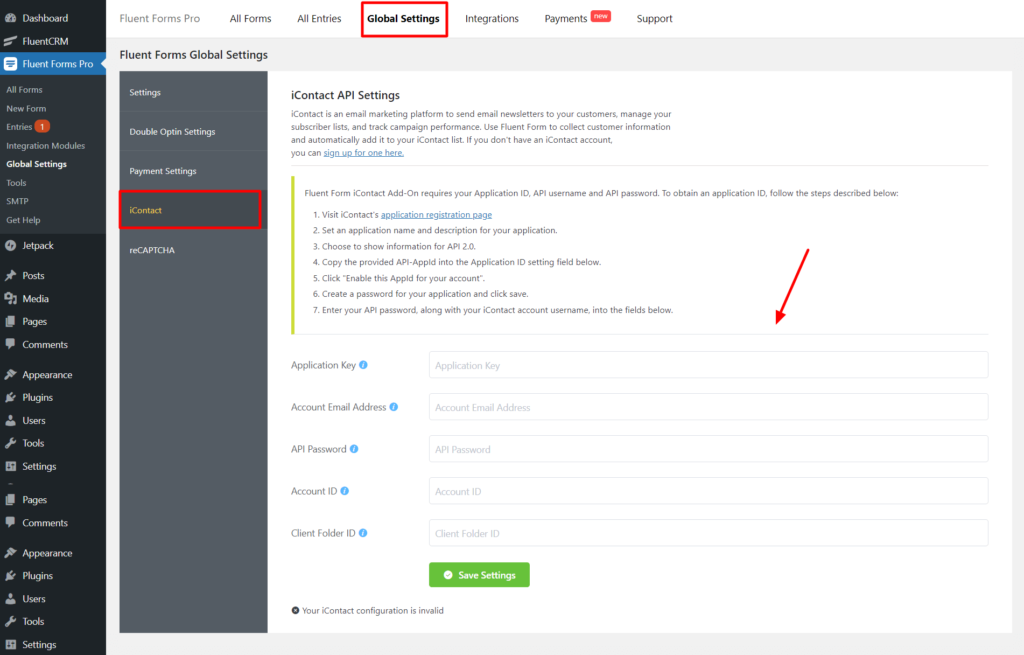Viewport: 1024px width, 655px height.
Task: Focus the API Password input field
Action: (709, 449)
